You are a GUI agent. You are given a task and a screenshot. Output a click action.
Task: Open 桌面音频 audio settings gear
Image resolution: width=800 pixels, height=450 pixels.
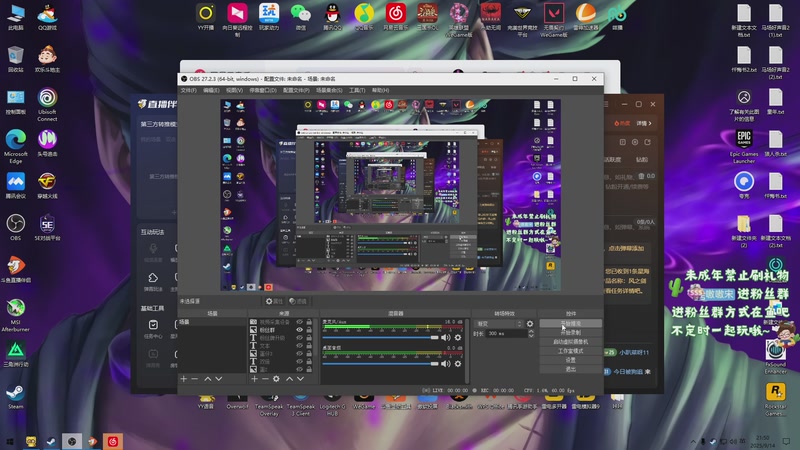pyautogui.click(x=458, y=363)
